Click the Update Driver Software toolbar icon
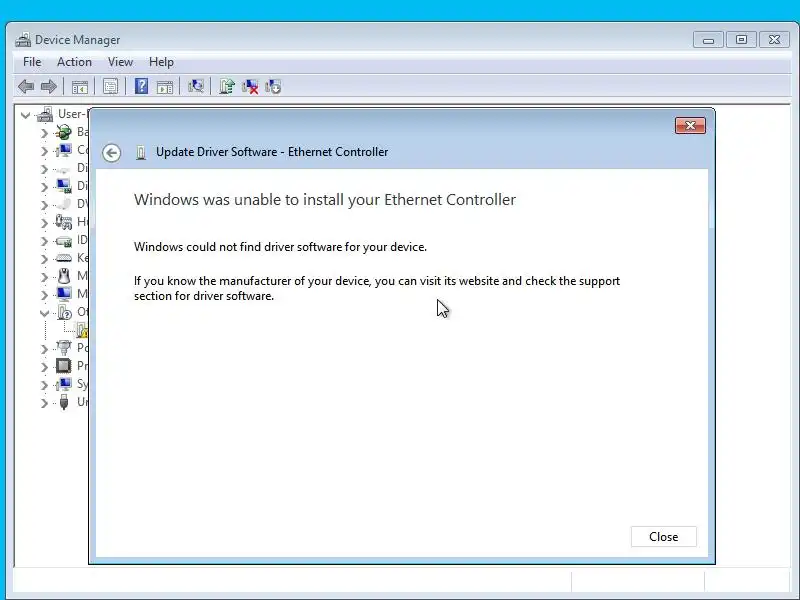Screen dimensions: 800x600 (227, 87)
